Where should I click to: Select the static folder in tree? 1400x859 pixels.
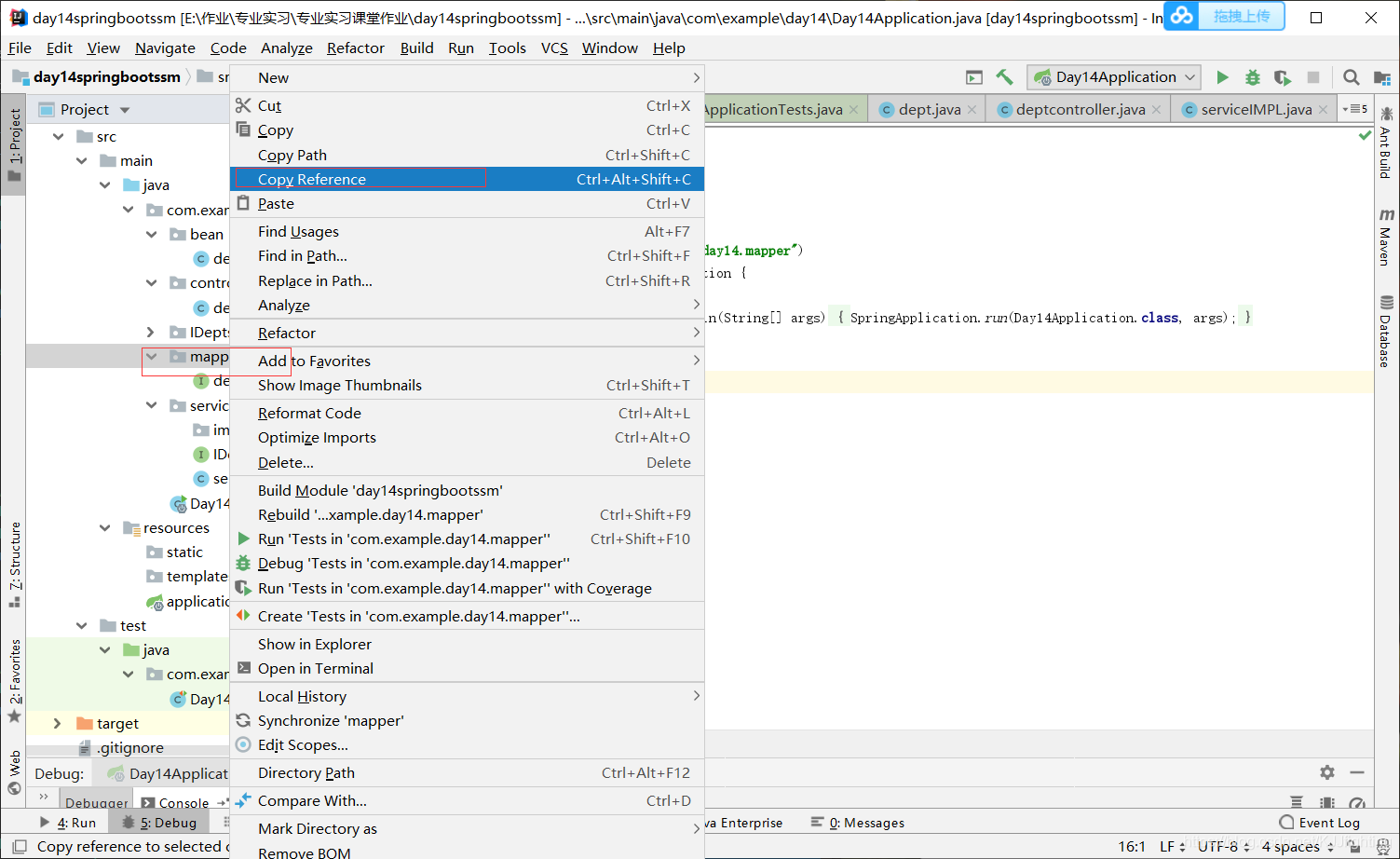click(174, 552)
